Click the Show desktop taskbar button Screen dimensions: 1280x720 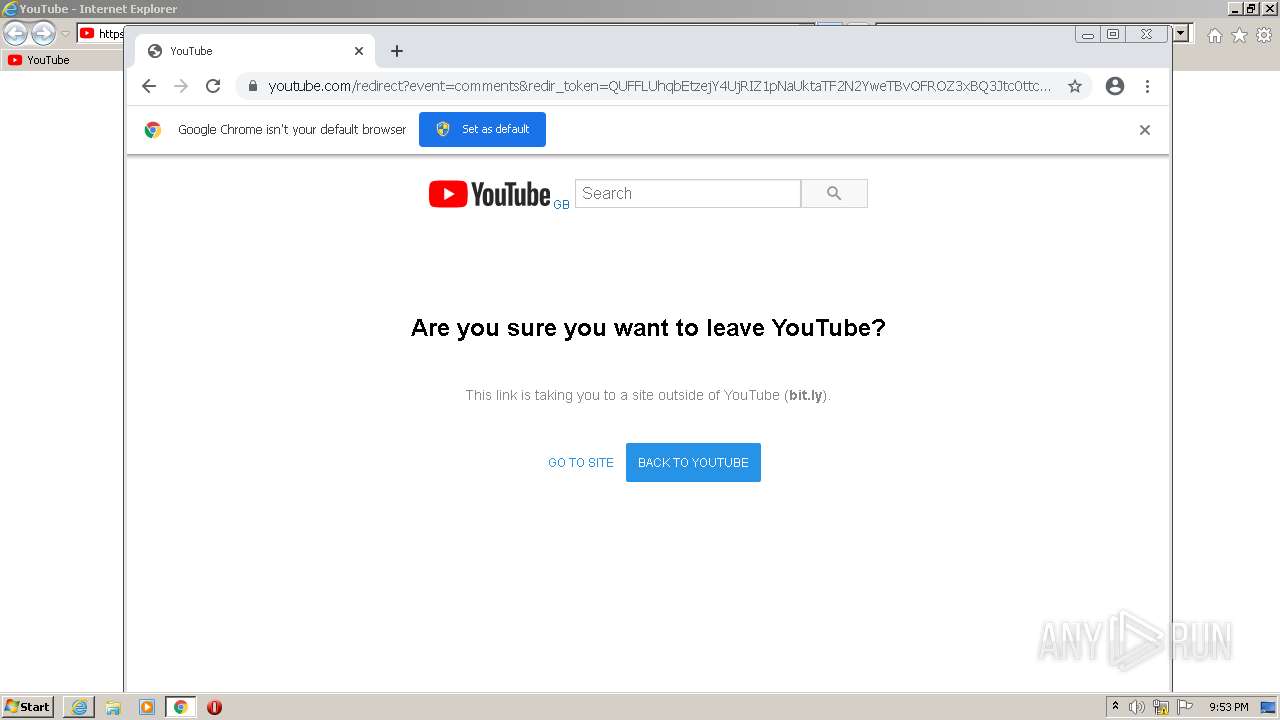click(x=1268, y=707)
